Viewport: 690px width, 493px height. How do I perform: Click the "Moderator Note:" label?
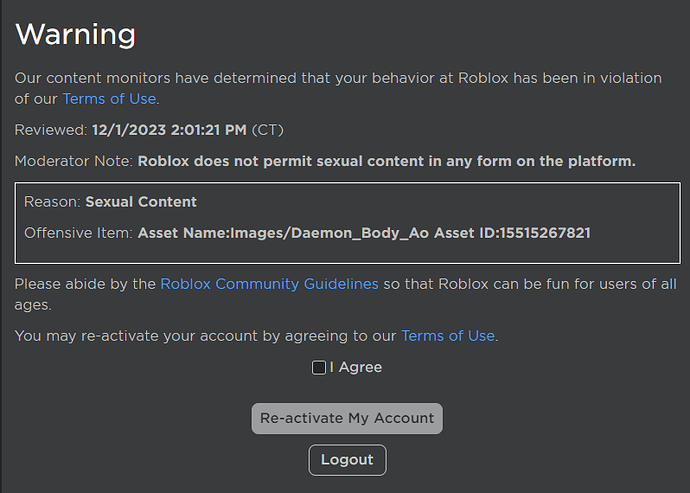click(x=73, y=161)
